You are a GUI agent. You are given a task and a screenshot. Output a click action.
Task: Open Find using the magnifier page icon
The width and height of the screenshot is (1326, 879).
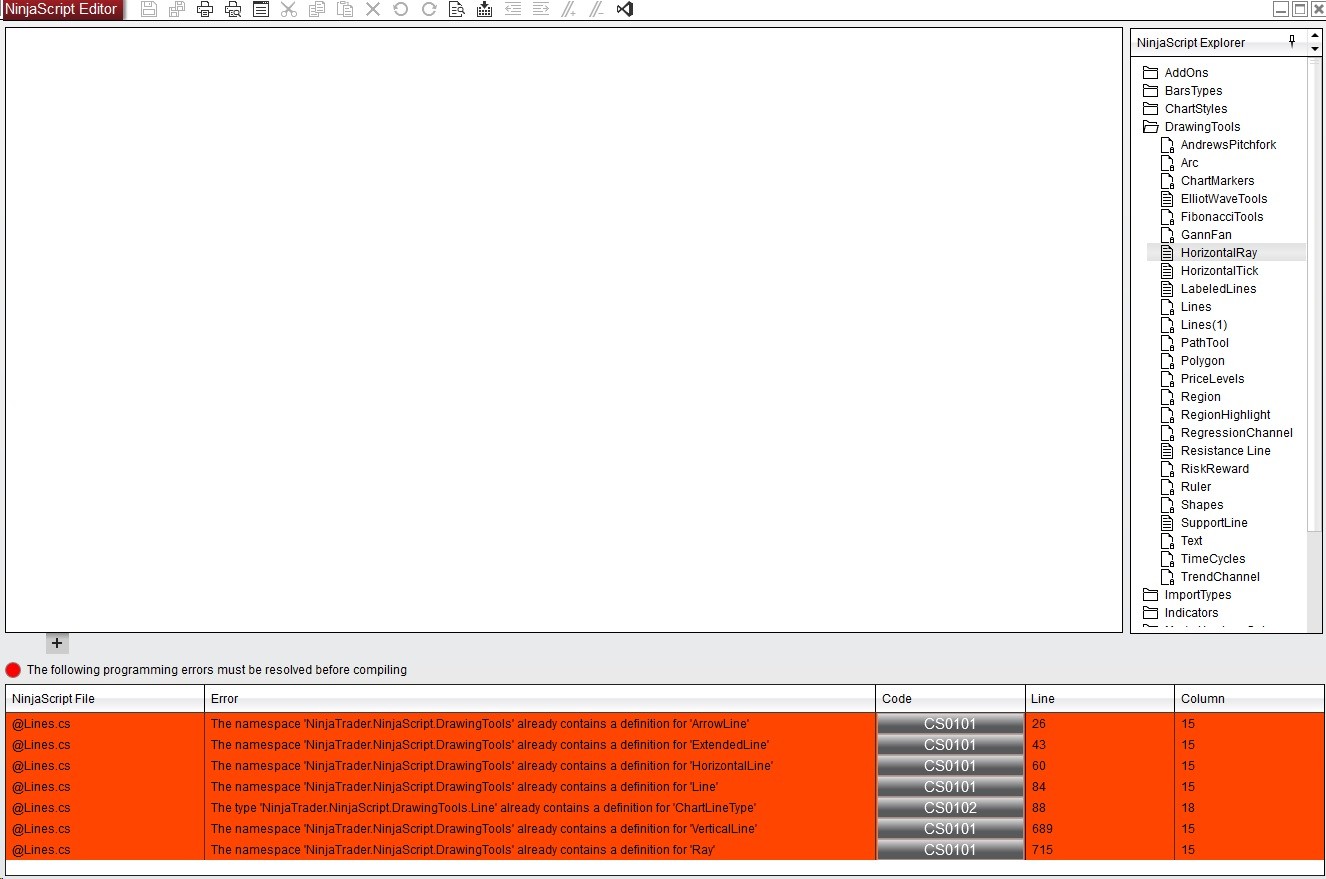point(457,9)
